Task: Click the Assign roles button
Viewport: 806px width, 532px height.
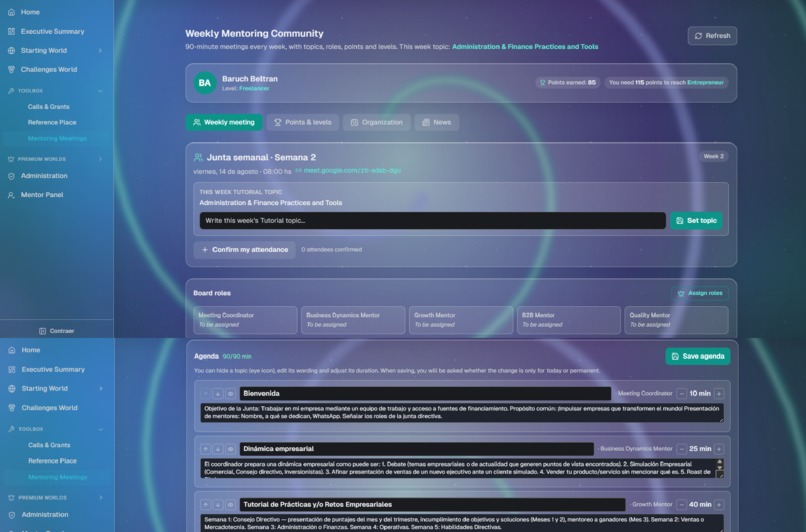Action: click(700, 293)
